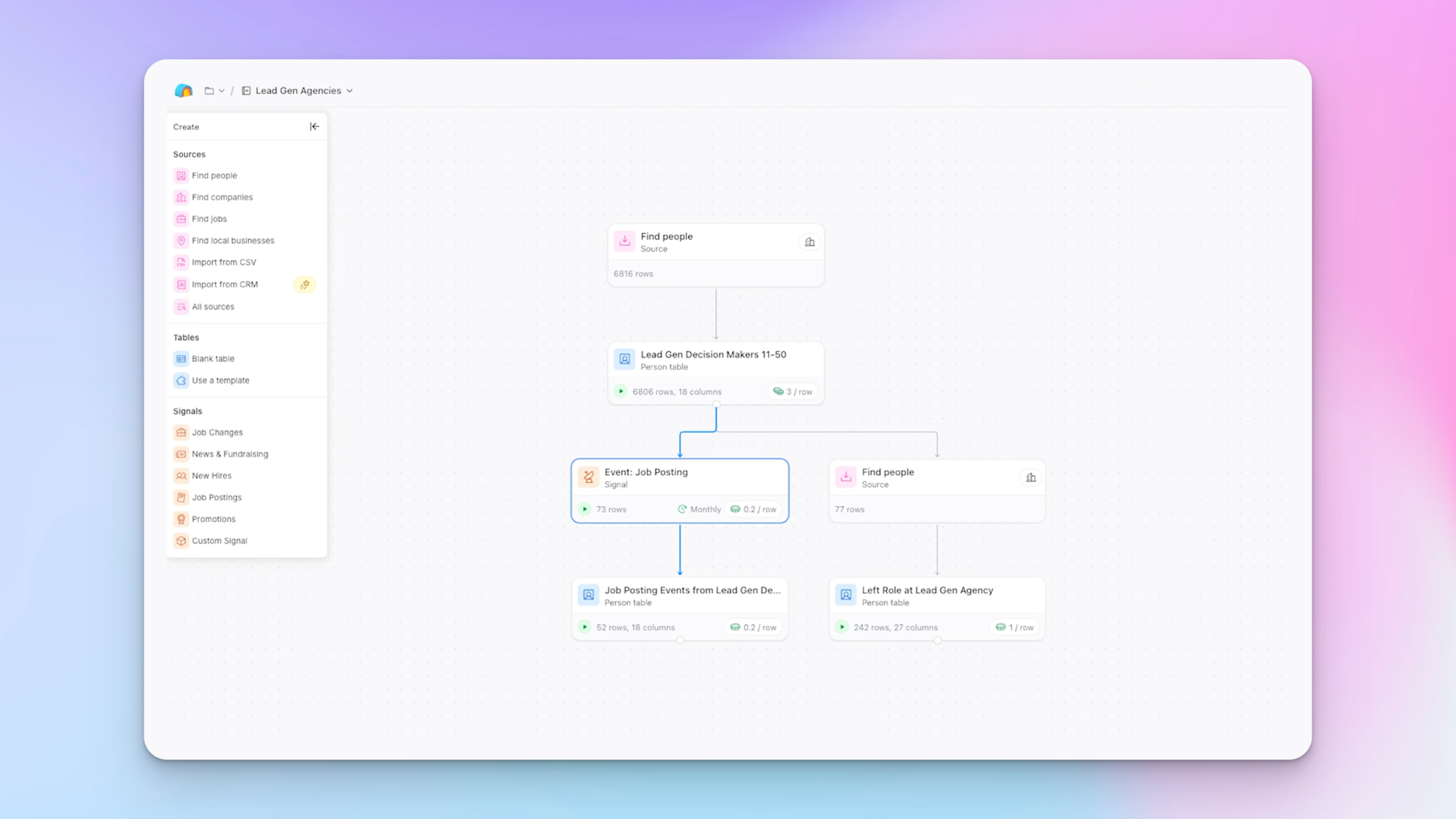Click the All sources link
1456x819 pixels.
(213, 307)
